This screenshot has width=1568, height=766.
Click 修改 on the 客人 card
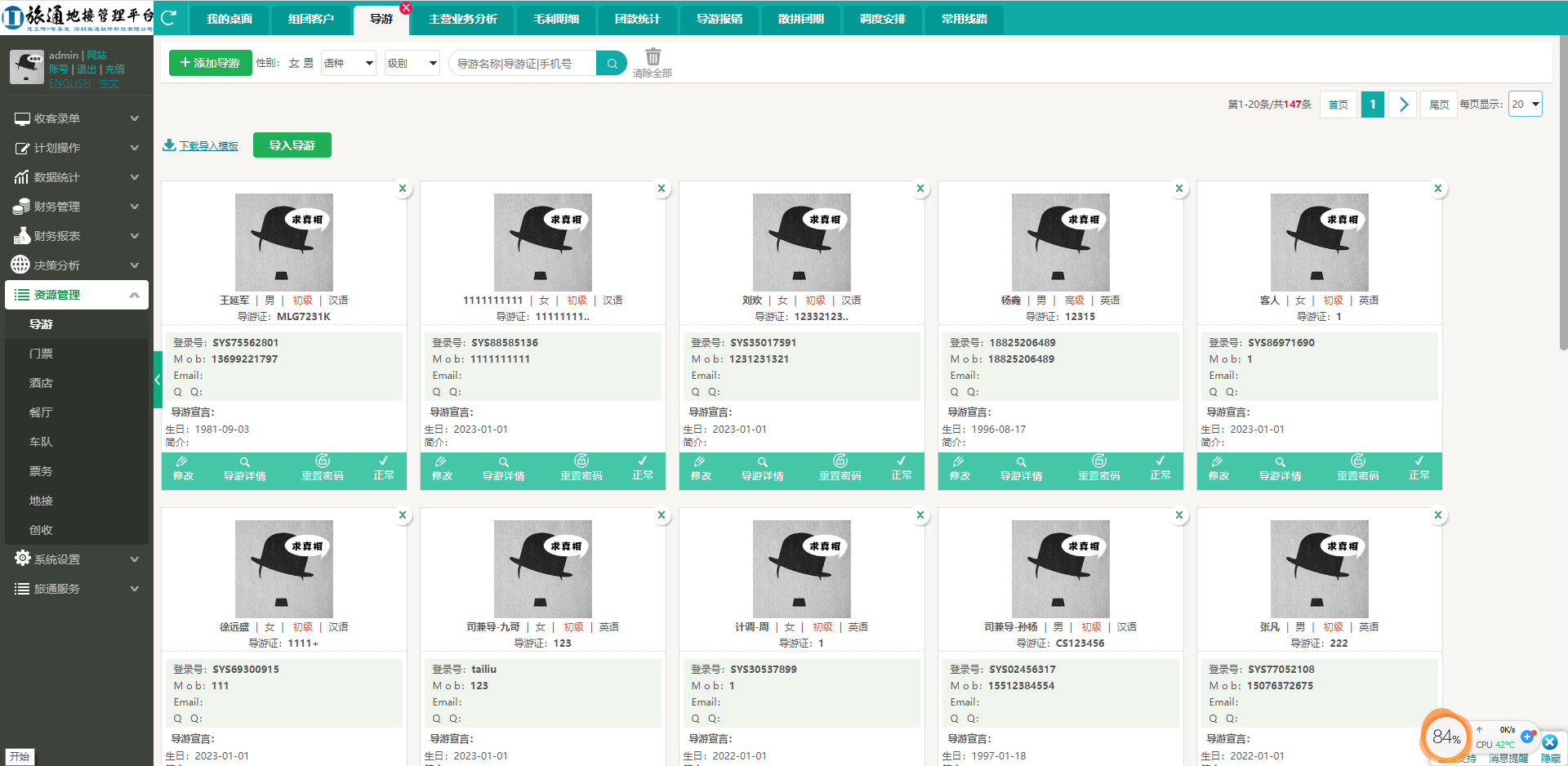(1218, 469)
